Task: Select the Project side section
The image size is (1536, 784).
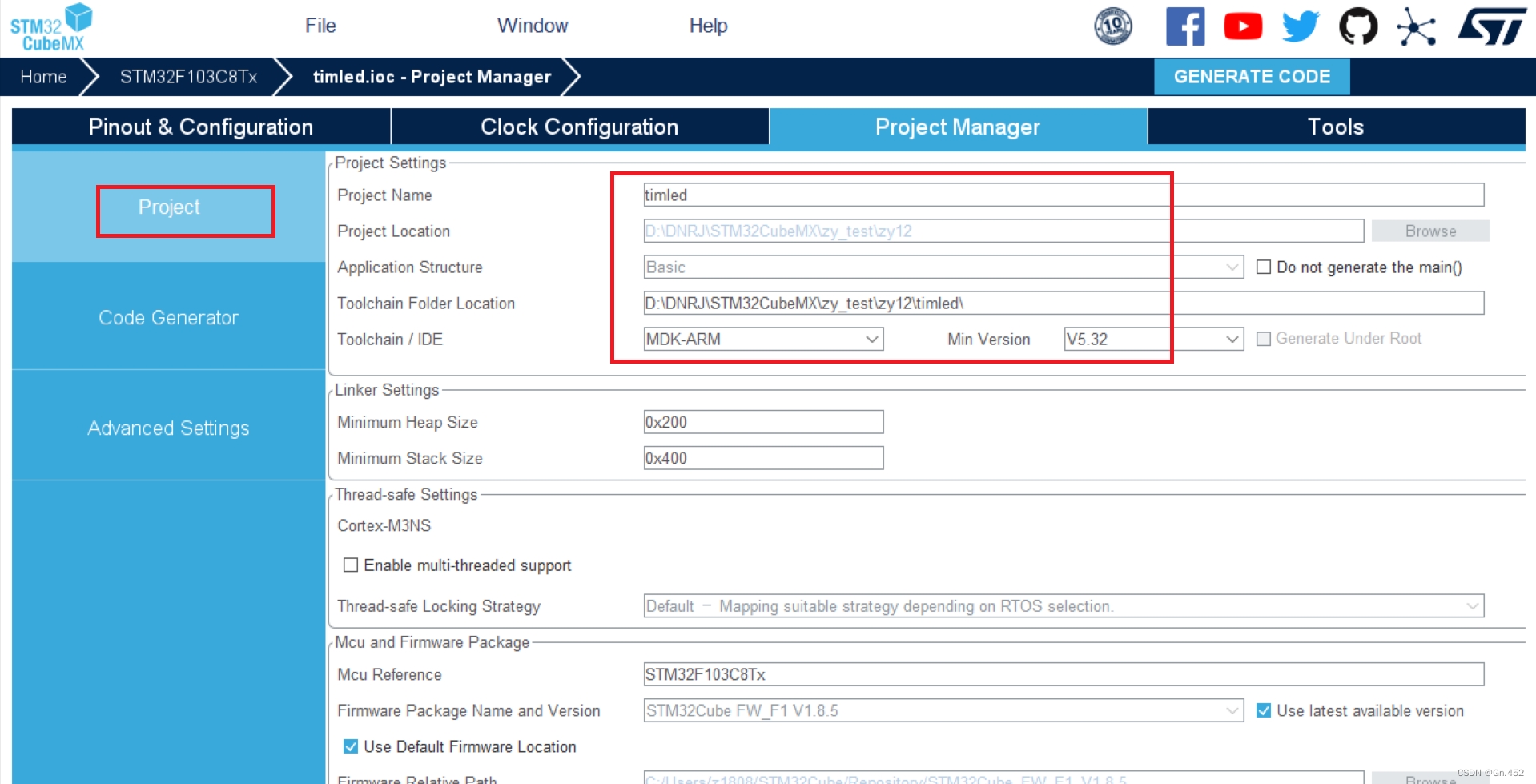Action: click(x=169, y=207)
